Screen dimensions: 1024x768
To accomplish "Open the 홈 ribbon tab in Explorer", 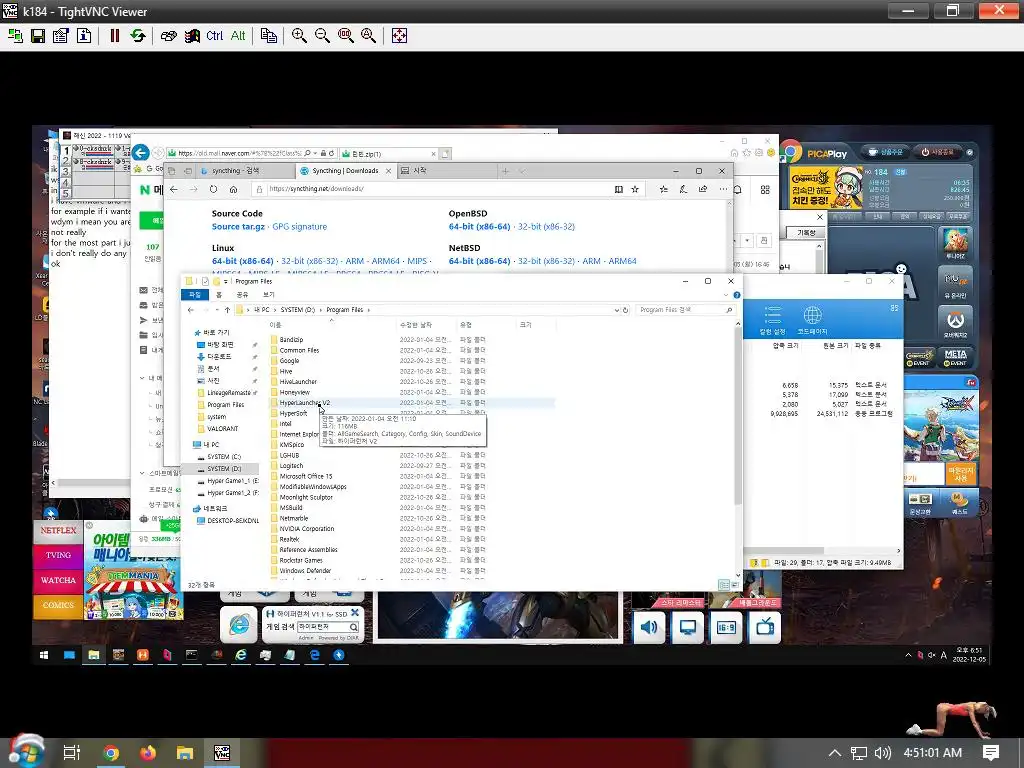I will point(219,295).
